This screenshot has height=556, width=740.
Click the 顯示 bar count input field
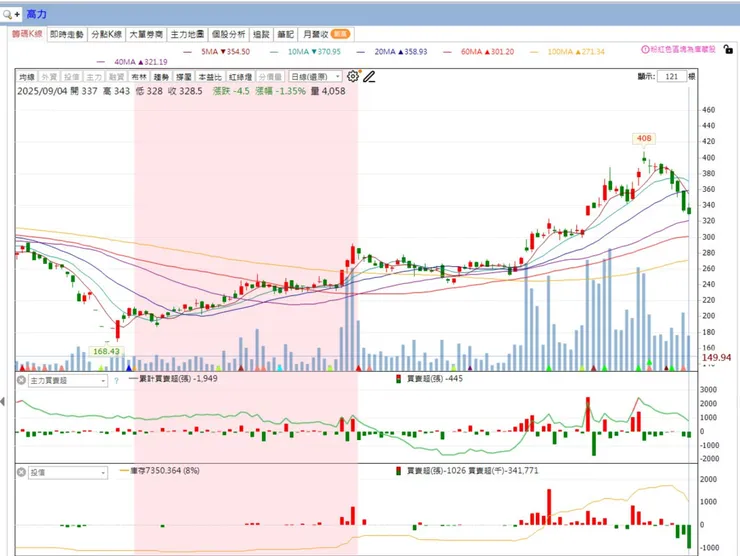(x=672, y=76)
